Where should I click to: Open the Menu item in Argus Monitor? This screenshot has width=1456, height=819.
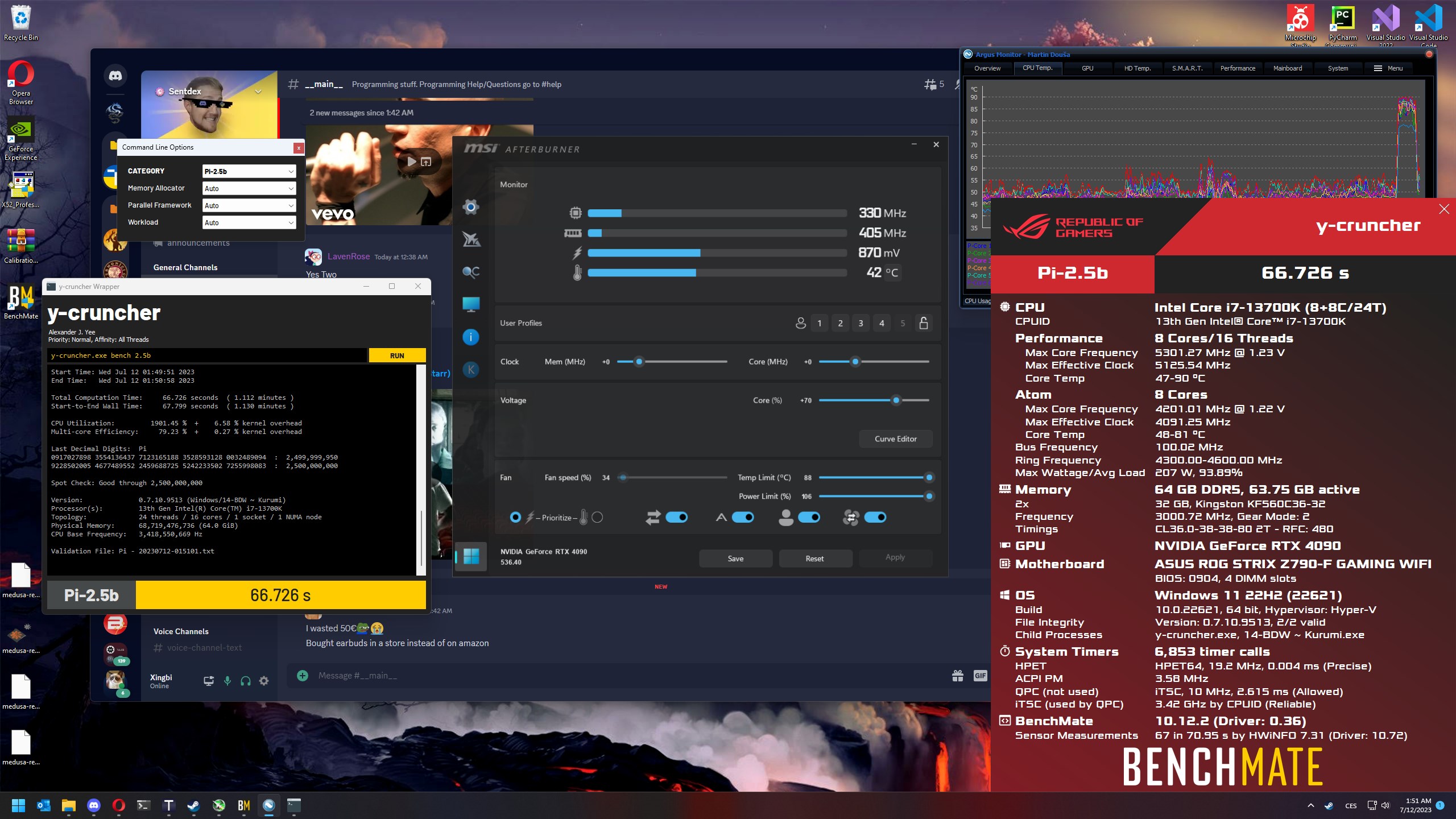pos(1388,68)
